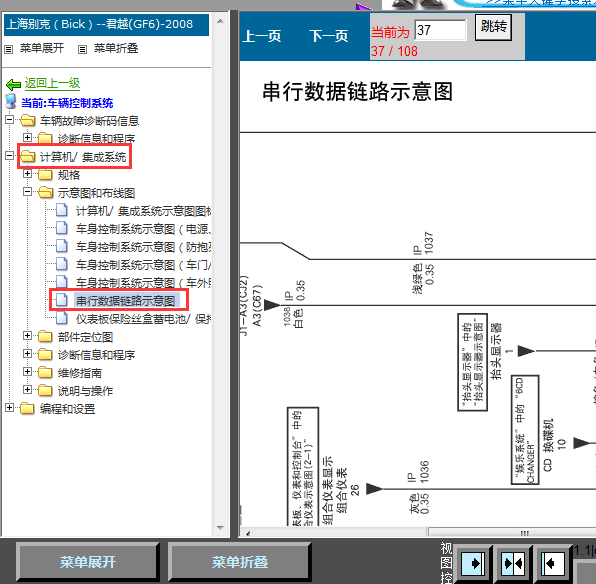Open 车身控制系统示意图 (车外 document
Image resolution: width=596 pixels, height=584 pixels.
click(144, 282)
